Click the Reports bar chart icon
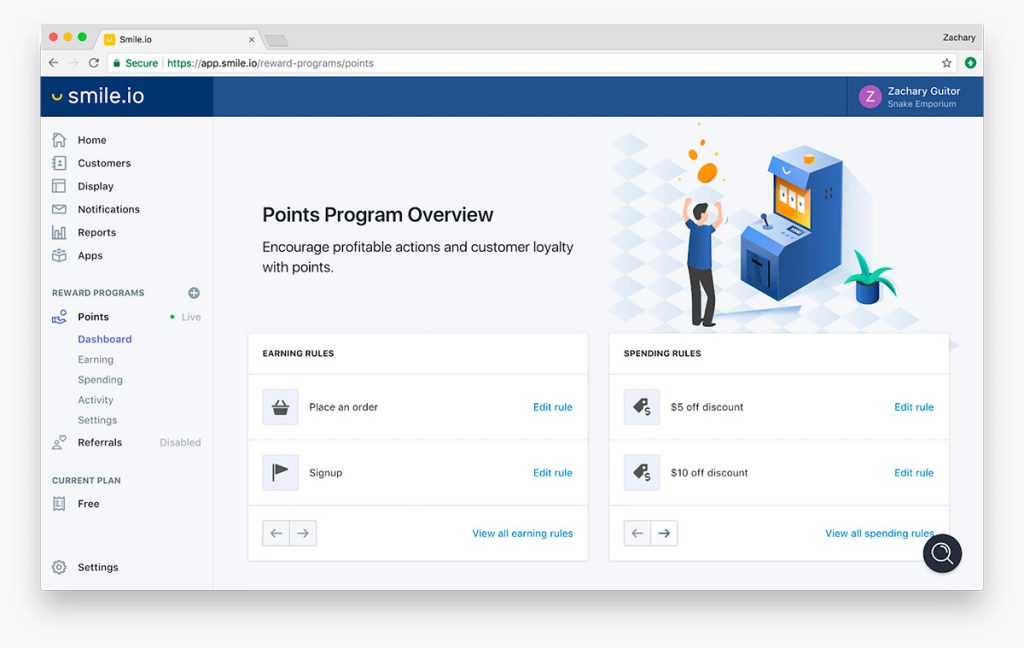This screenshot has width=1024, height=648. [x=59, y=232]
